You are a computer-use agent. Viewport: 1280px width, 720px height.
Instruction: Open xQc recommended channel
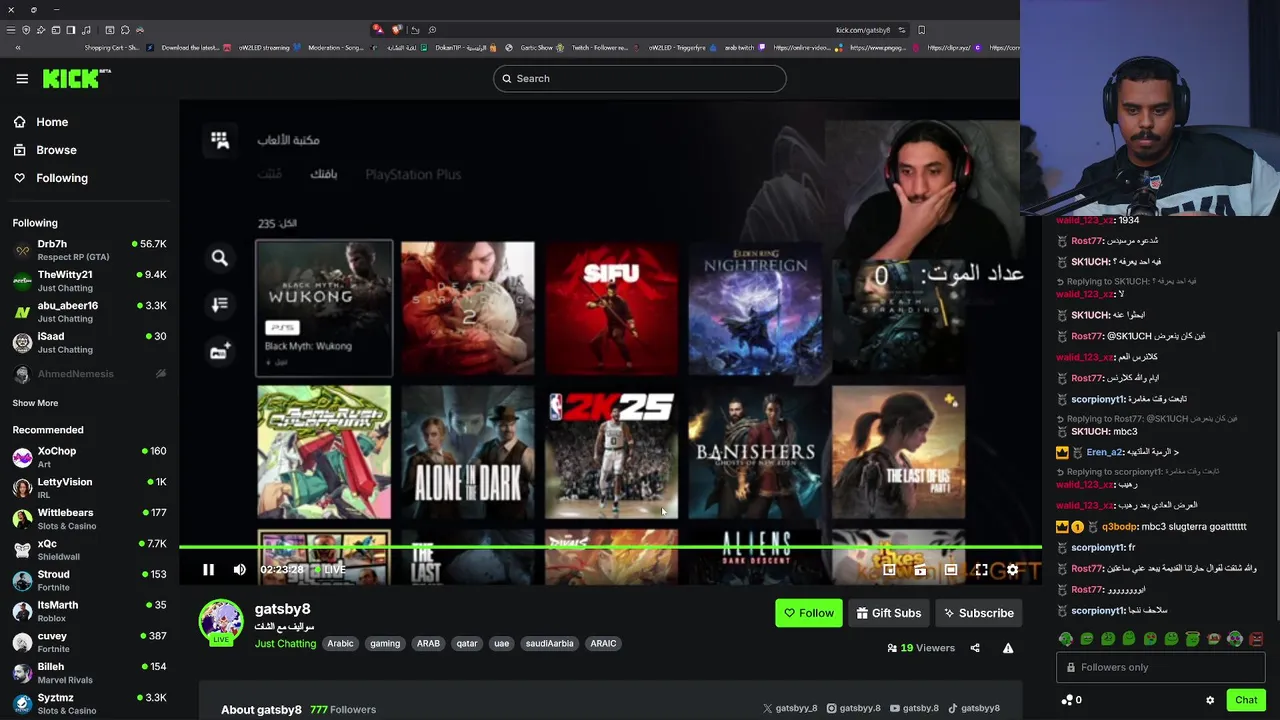click(x=89, y=550)
